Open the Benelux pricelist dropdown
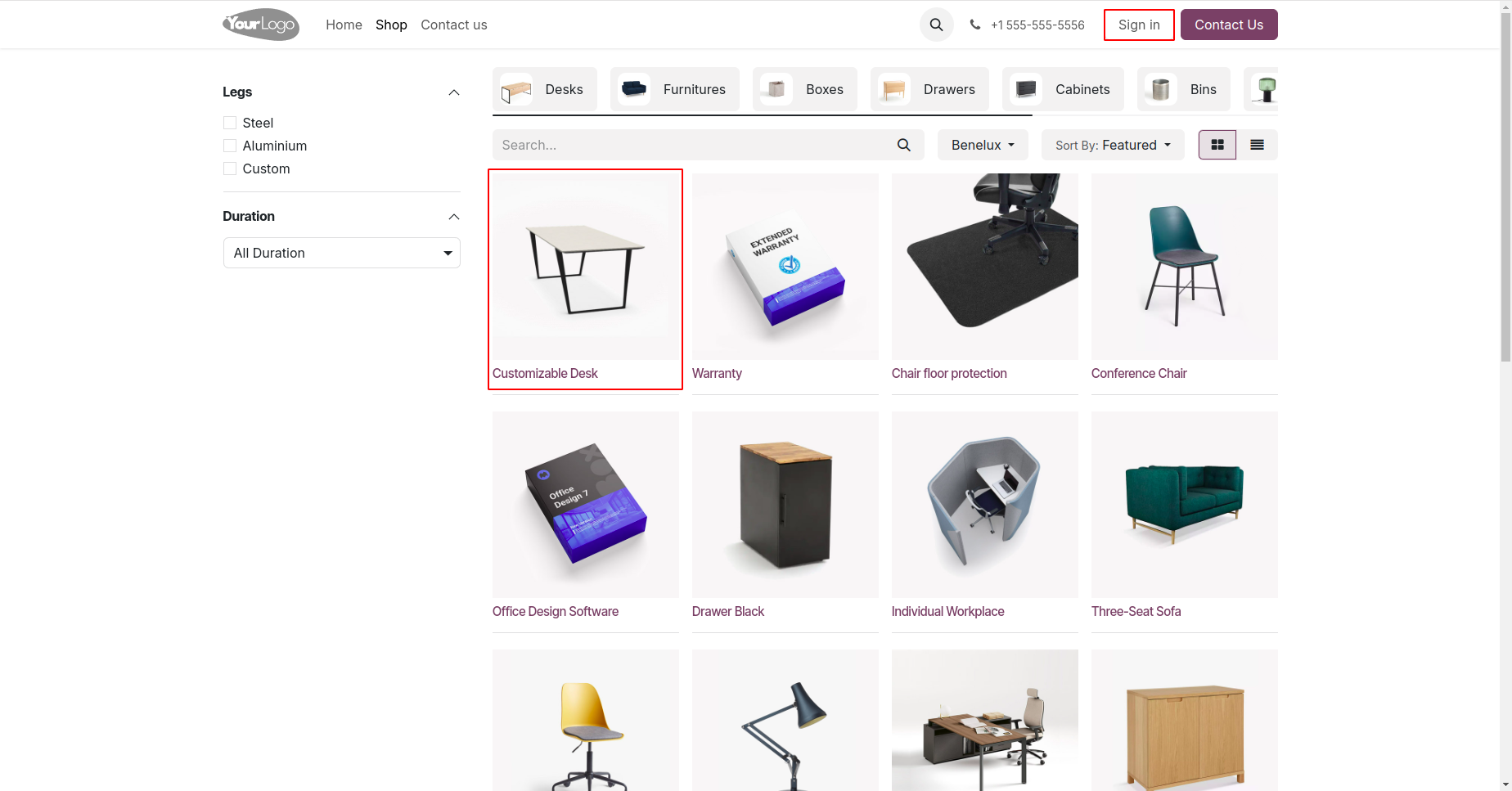 coord(983,145)
